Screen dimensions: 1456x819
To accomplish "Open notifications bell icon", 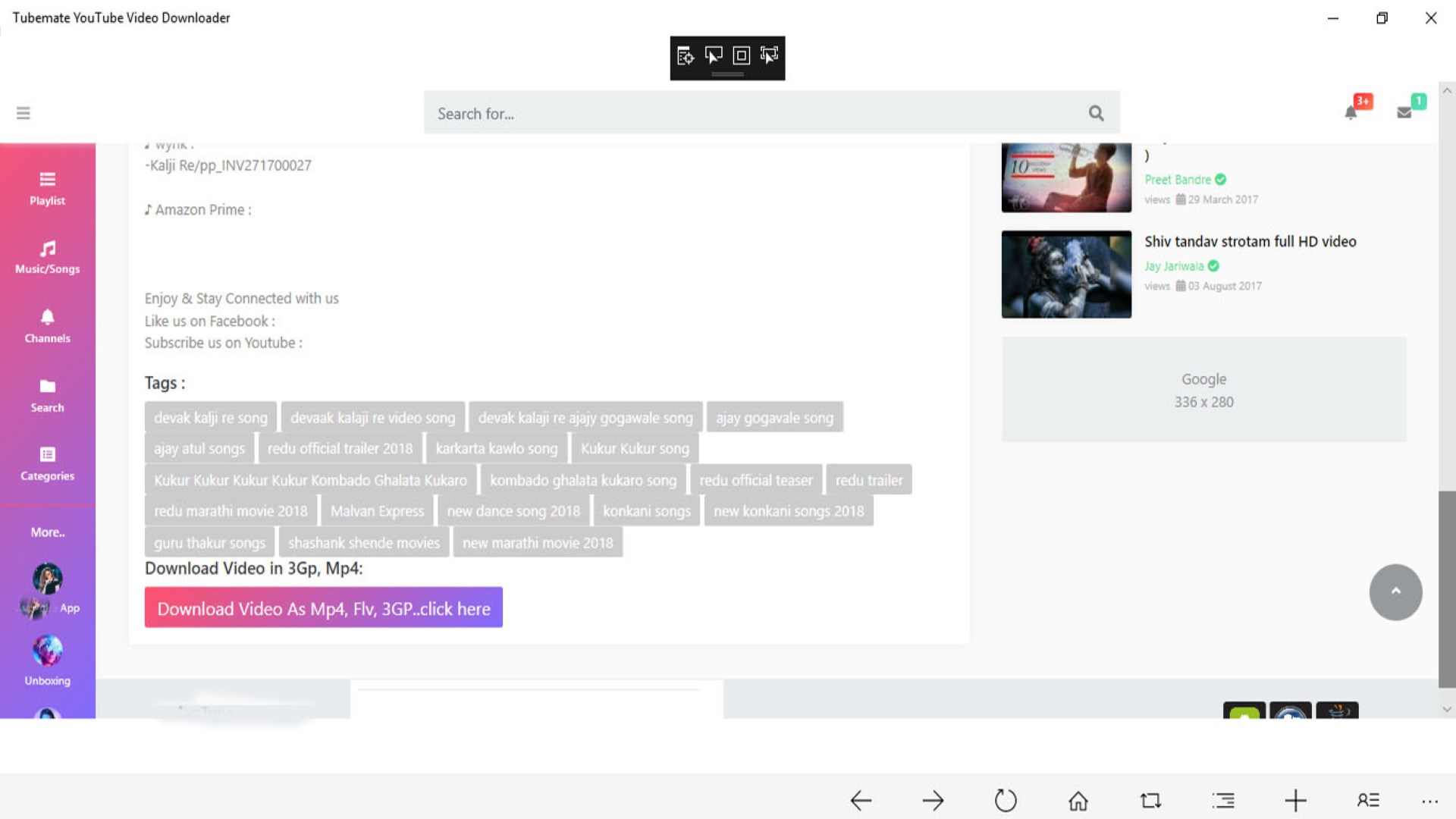I will pyautogui.click(x=1351, y=113).
